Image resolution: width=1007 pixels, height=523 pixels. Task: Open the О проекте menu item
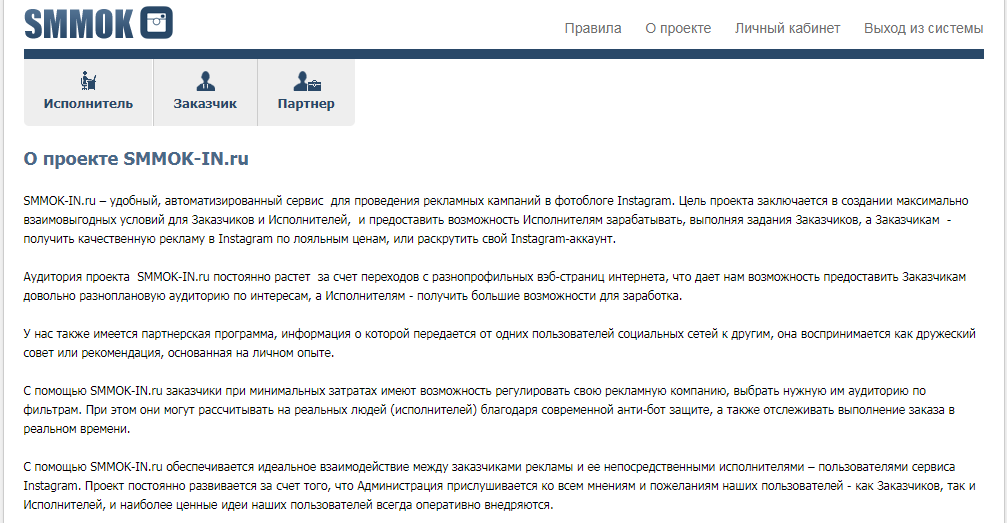(x=678, y=28)
